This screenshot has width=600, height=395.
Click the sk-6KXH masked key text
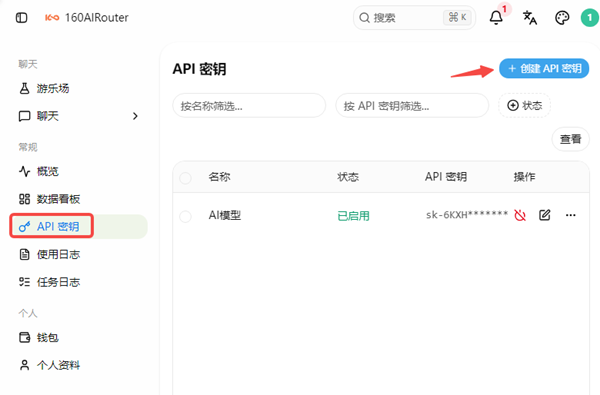point(467,215)
